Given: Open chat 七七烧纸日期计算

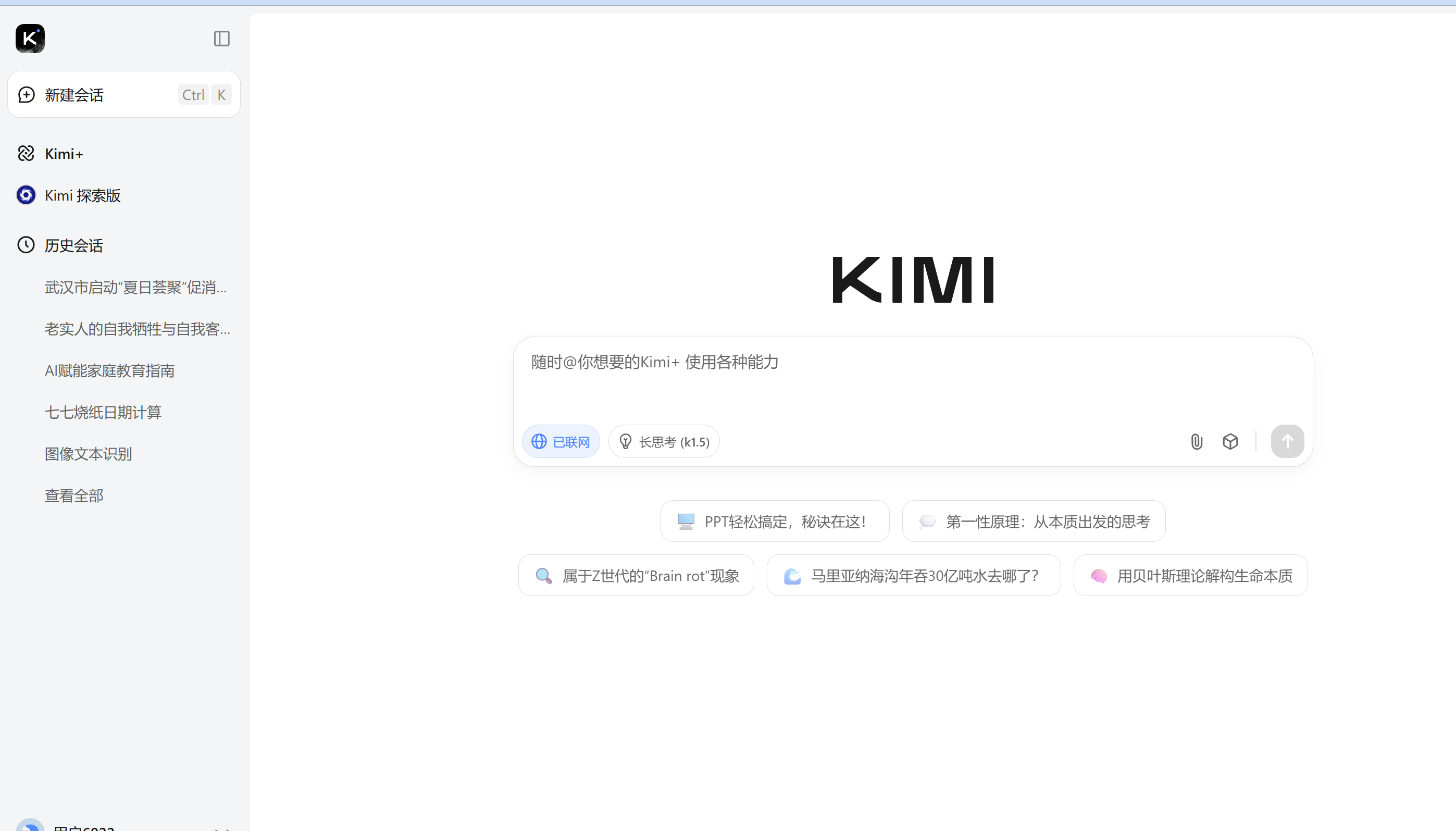Looking at the screenshot, I should click(103, 413).
